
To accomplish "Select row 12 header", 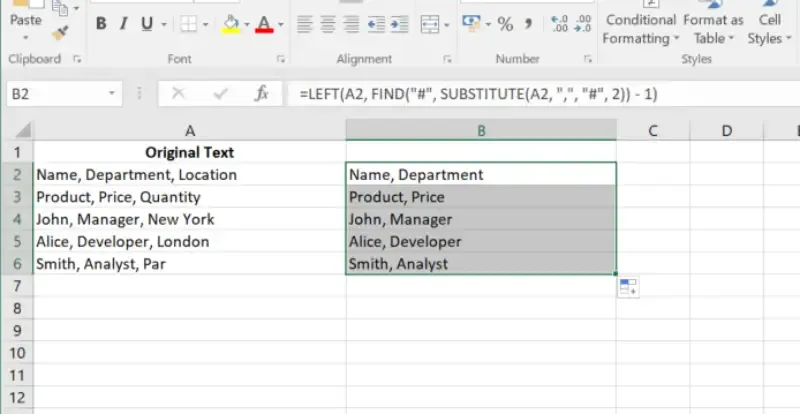I will 17,398.
